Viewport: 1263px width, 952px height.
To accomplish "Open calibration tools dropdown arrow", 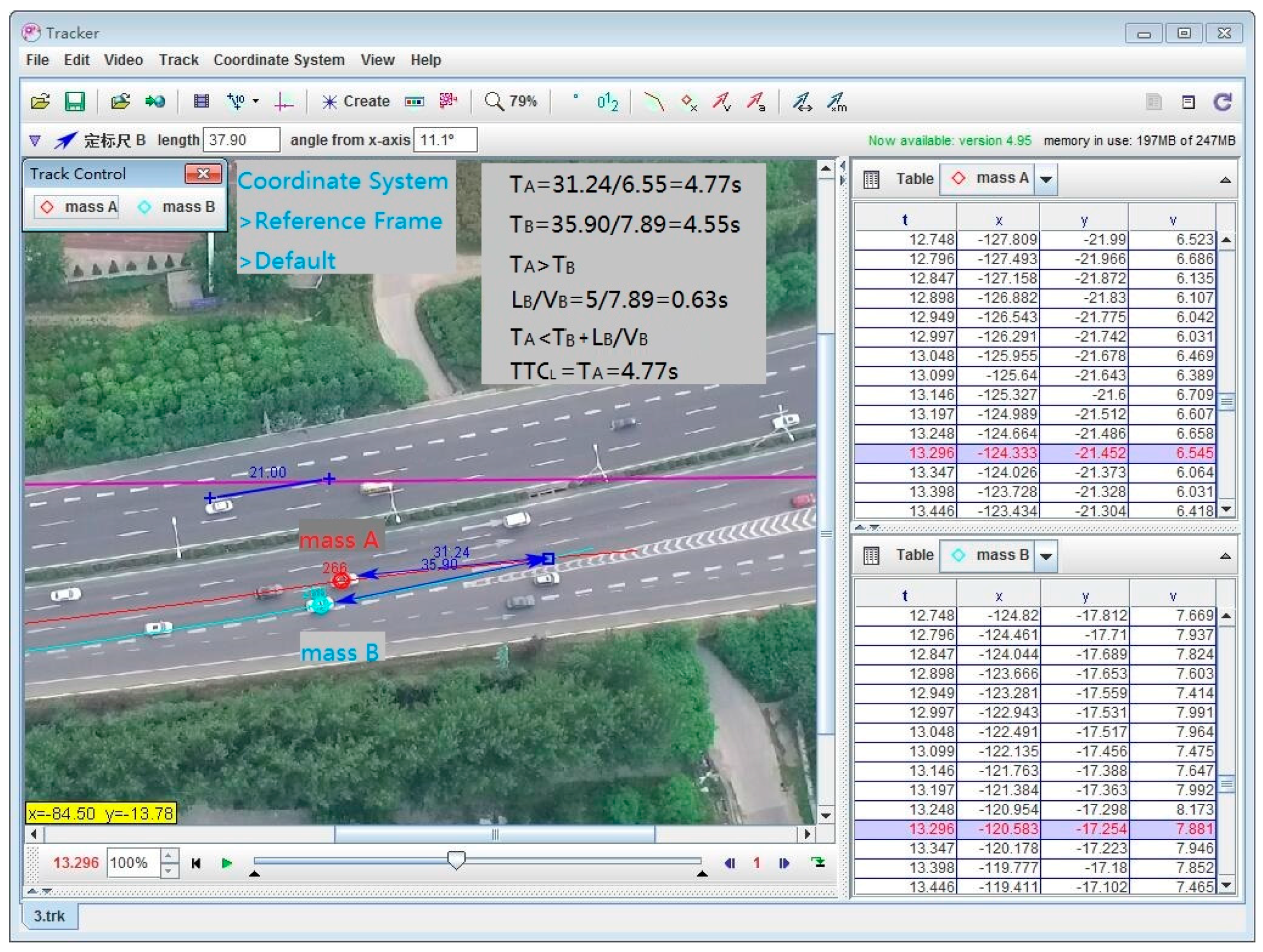I will coord(256,102).
